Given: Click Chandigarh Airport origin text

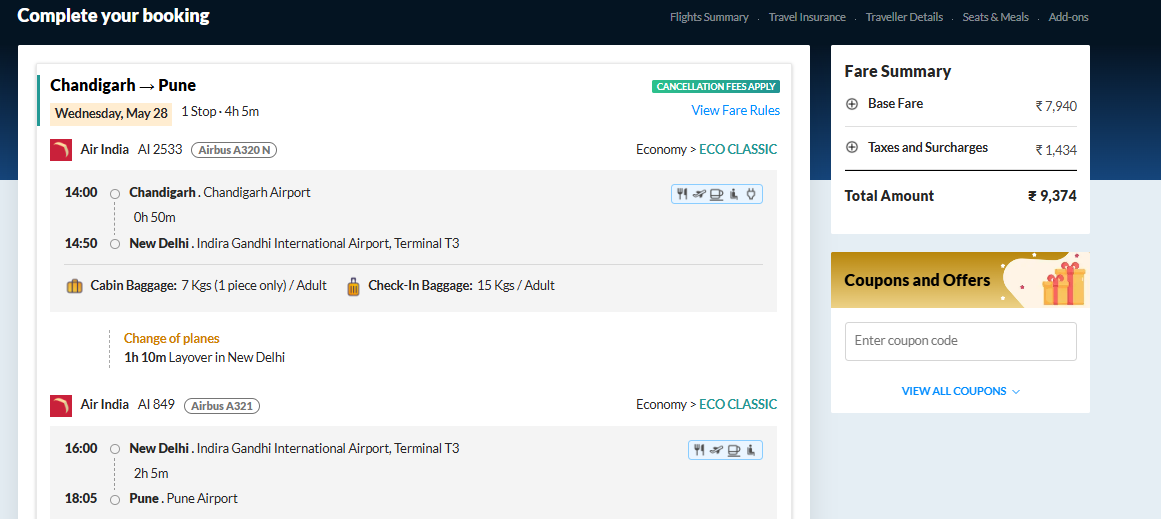Looking at the screenshot, I should [x=257, y=192].
